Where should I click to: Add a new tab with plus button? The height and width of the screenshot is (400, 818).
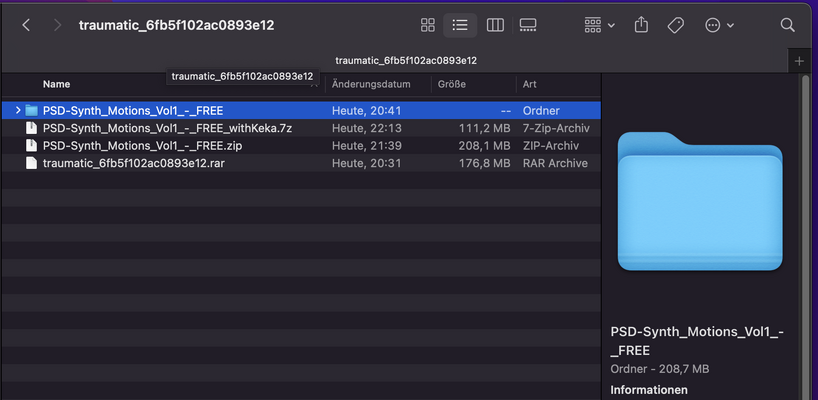point(799,61)
